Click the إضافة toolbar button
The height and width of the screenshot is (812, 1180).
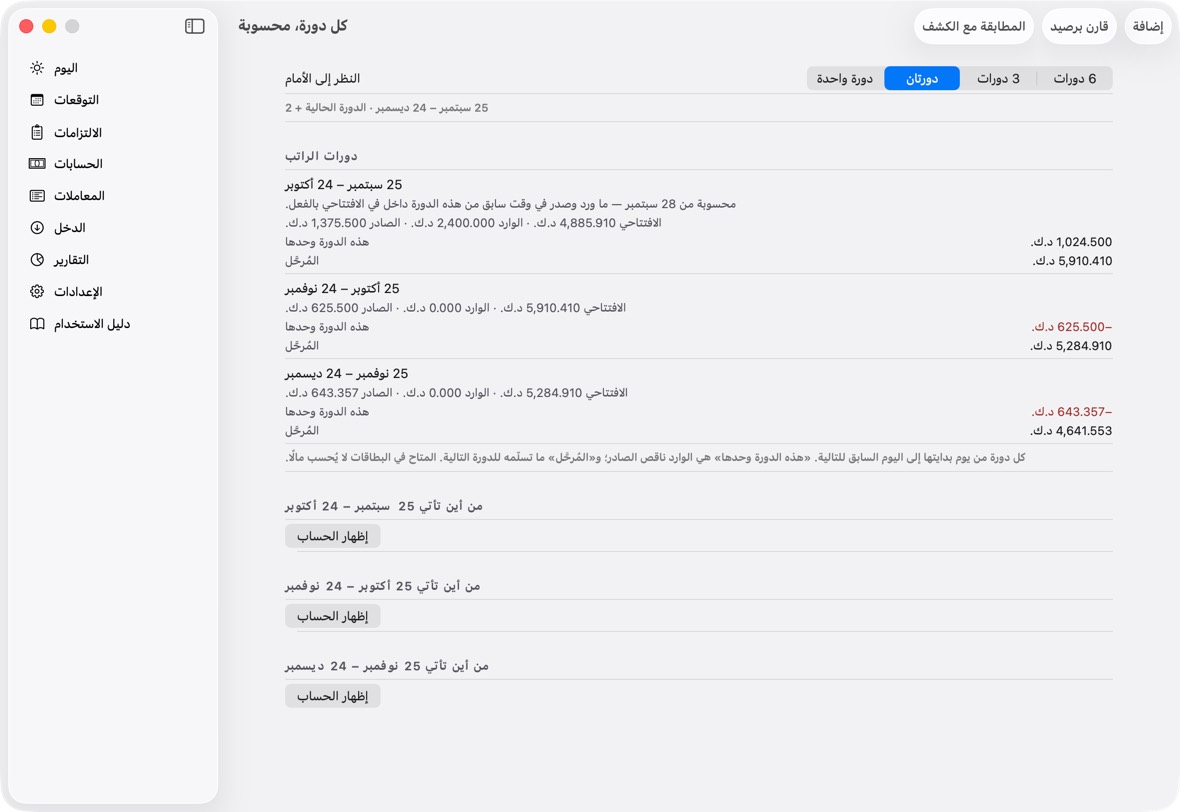1148,26
